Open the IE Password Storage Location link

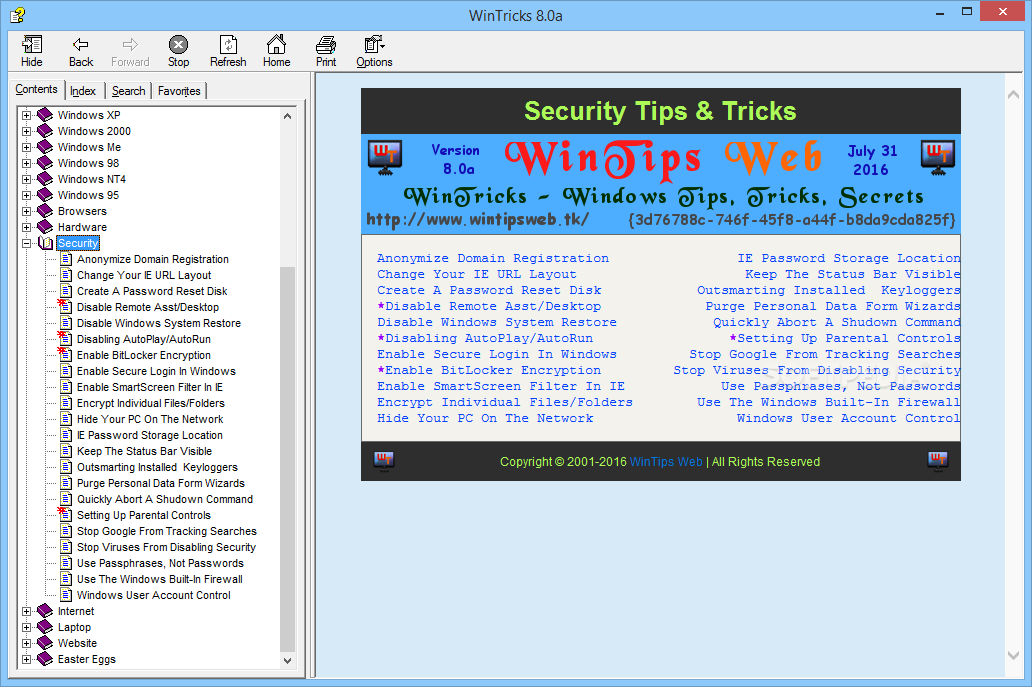point(848,258)
